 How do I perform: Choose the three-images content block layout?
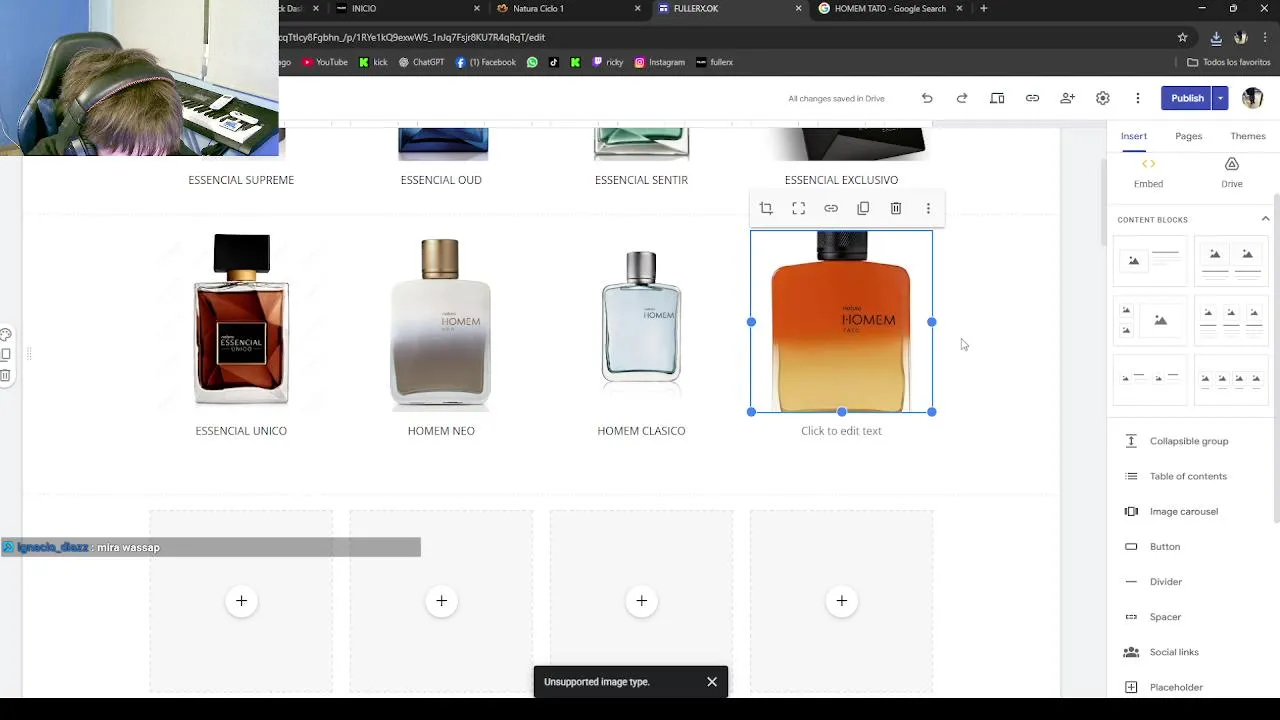[x=1231, y=320]
